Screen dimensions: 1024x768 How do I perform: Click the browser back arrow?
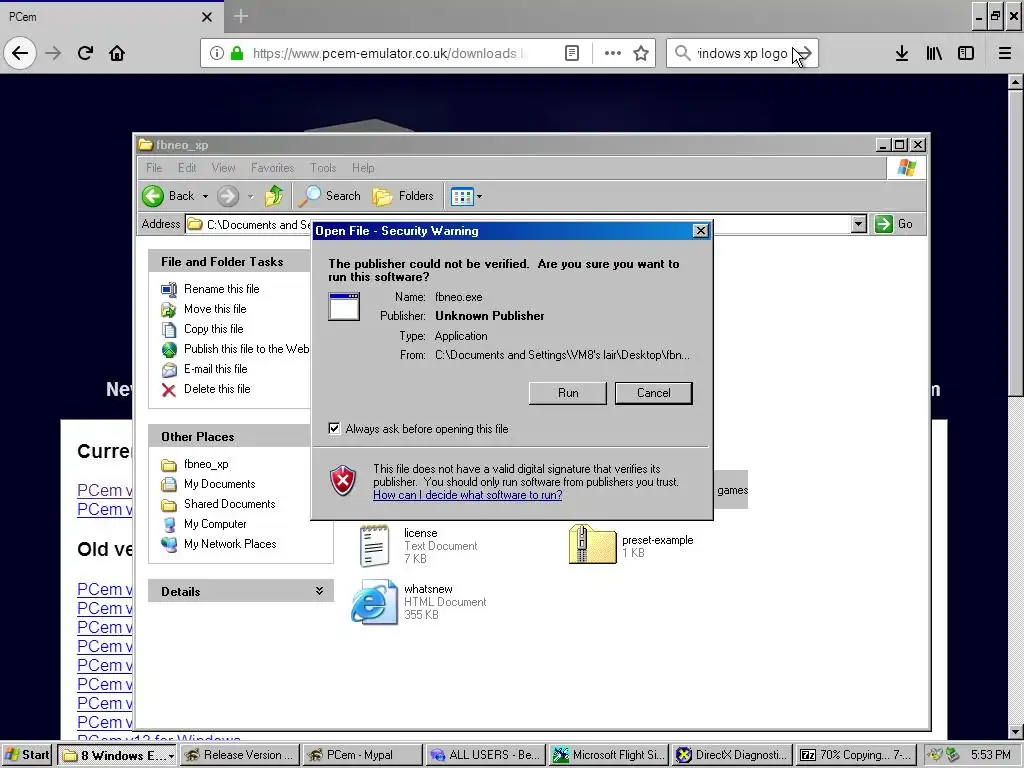(20, 53)
